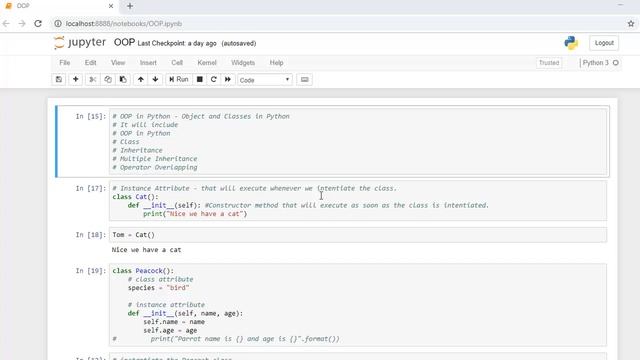Screen dimensions: 640x360
Task: Go back in browser
Action: [6, 24]
